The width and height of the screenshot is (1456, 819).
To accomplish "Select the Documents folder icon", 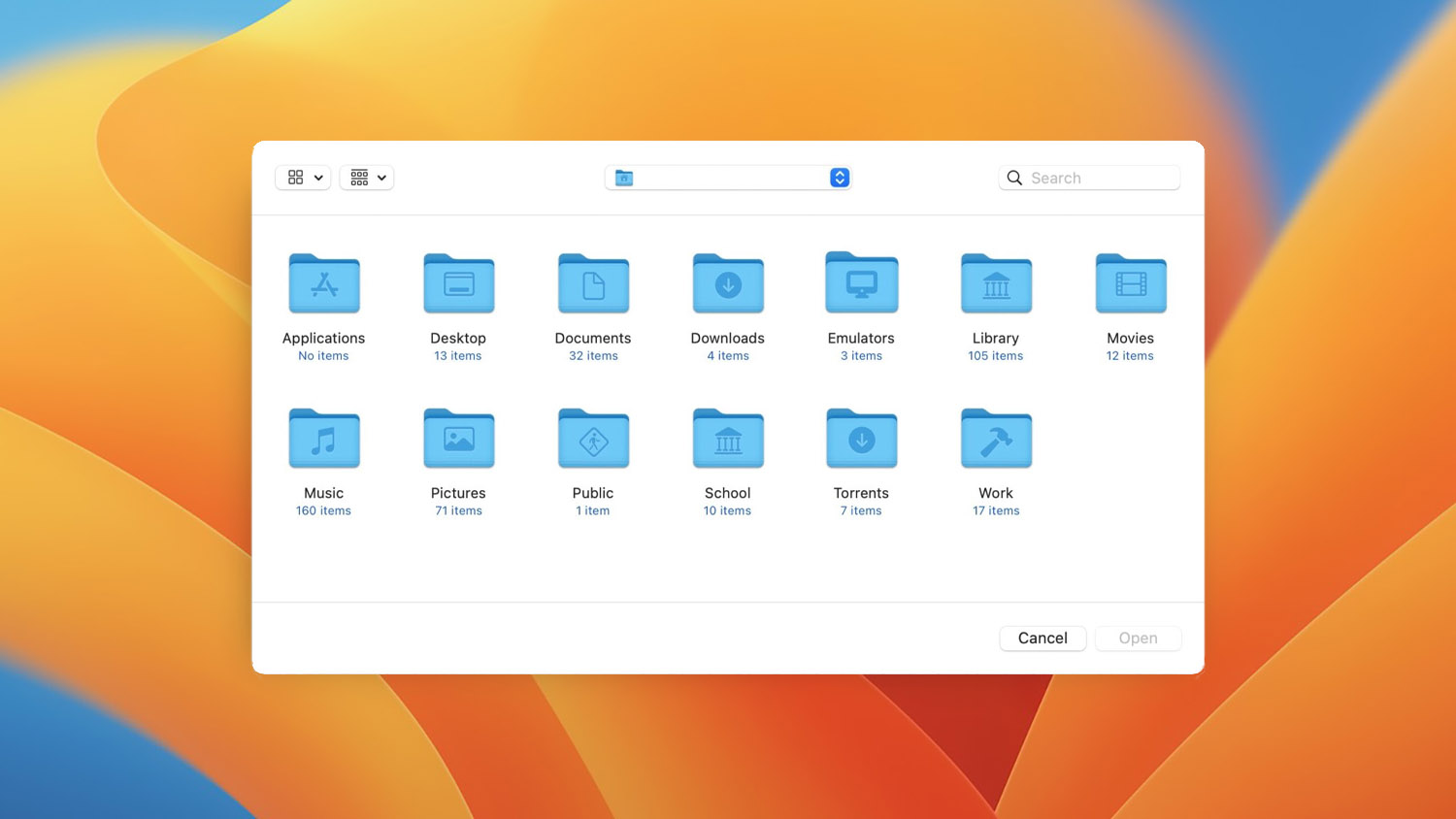I will point(593,283).
